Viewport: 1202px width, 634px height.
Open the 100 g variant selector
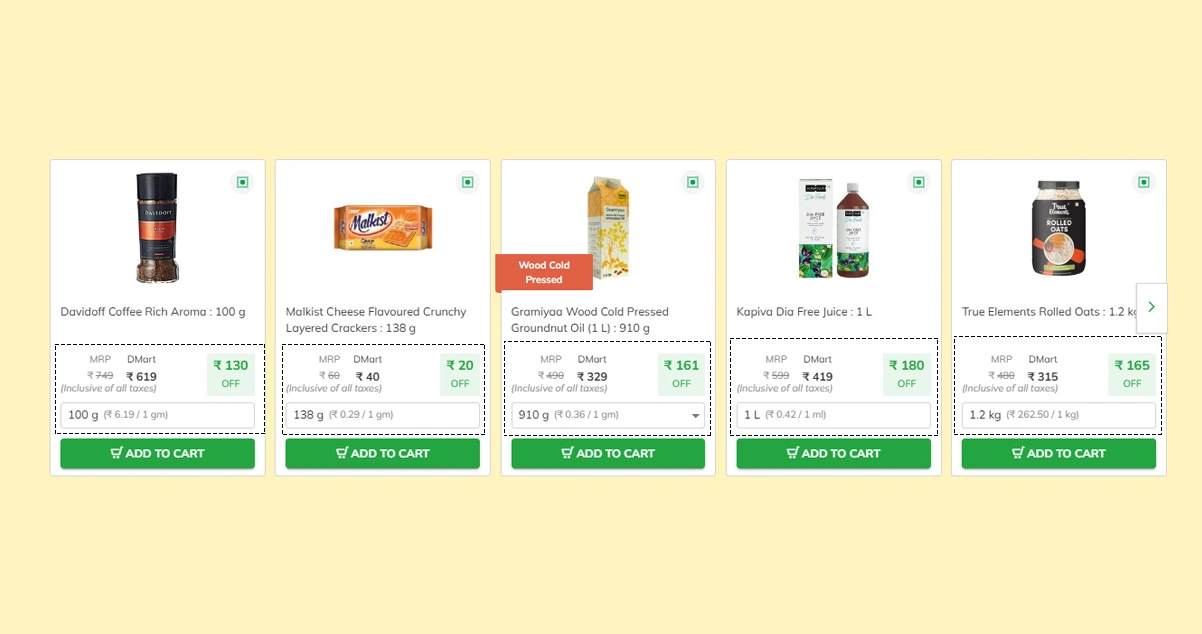click(x=157, y=415)
